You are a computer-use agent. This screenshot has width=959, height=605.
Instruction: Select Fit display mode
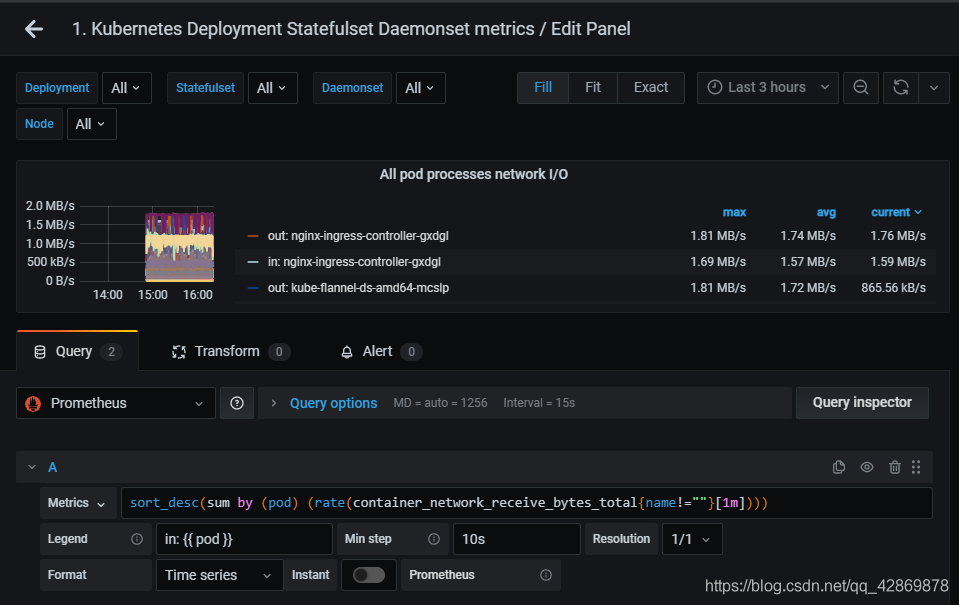pos(593,87)
